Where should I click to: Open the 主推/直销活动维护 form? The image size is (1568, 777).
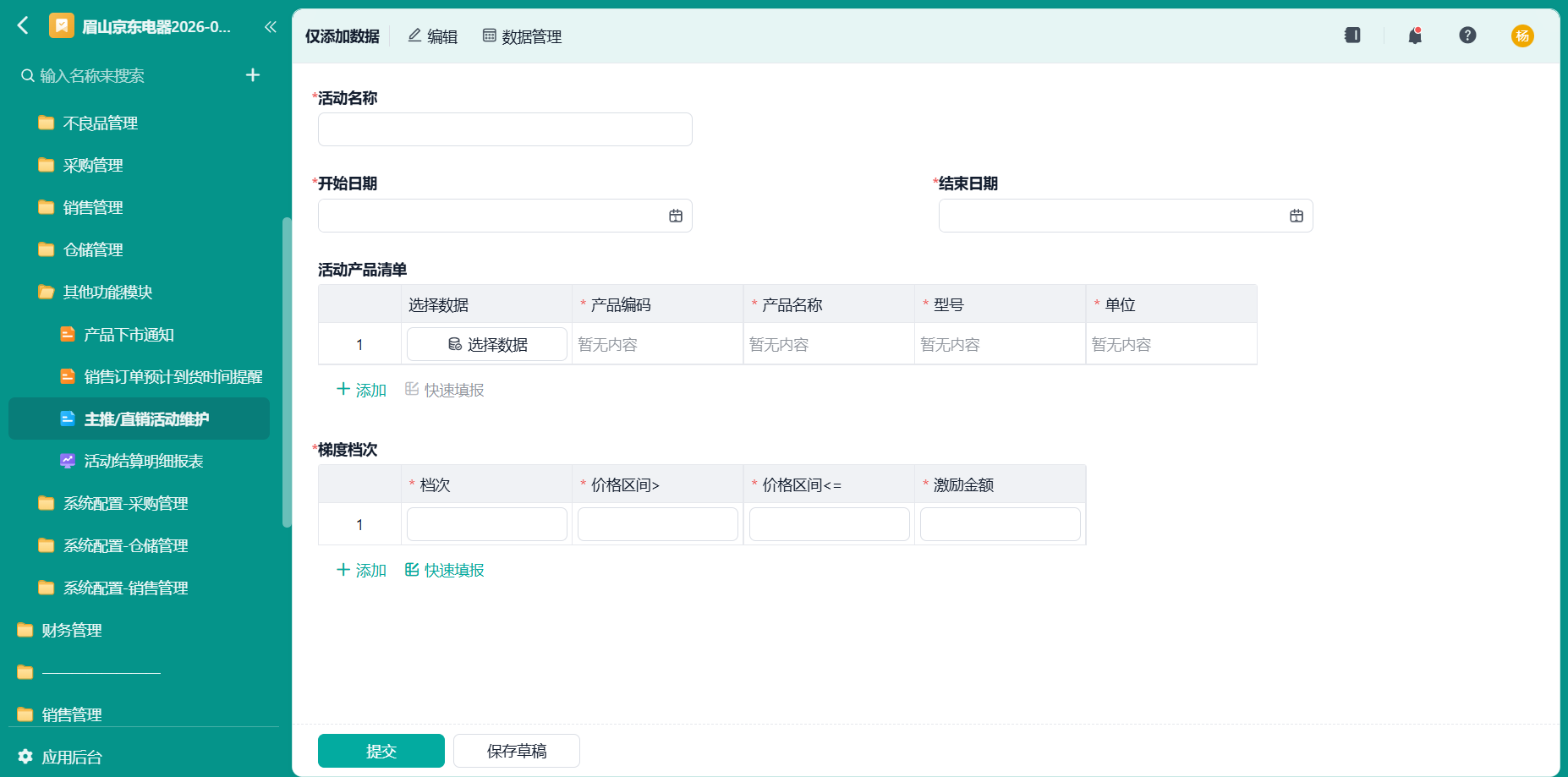pyautogui.click(x=139, y=419)
